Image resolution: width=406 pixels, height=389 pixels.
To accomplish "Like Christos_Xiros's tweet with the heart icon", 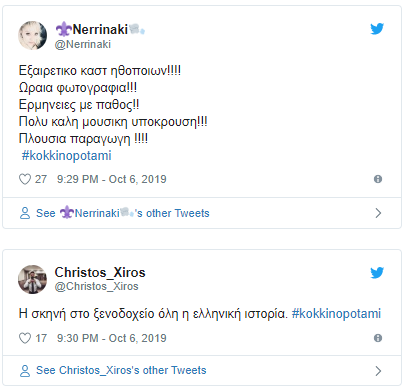I will coord(25,338).
